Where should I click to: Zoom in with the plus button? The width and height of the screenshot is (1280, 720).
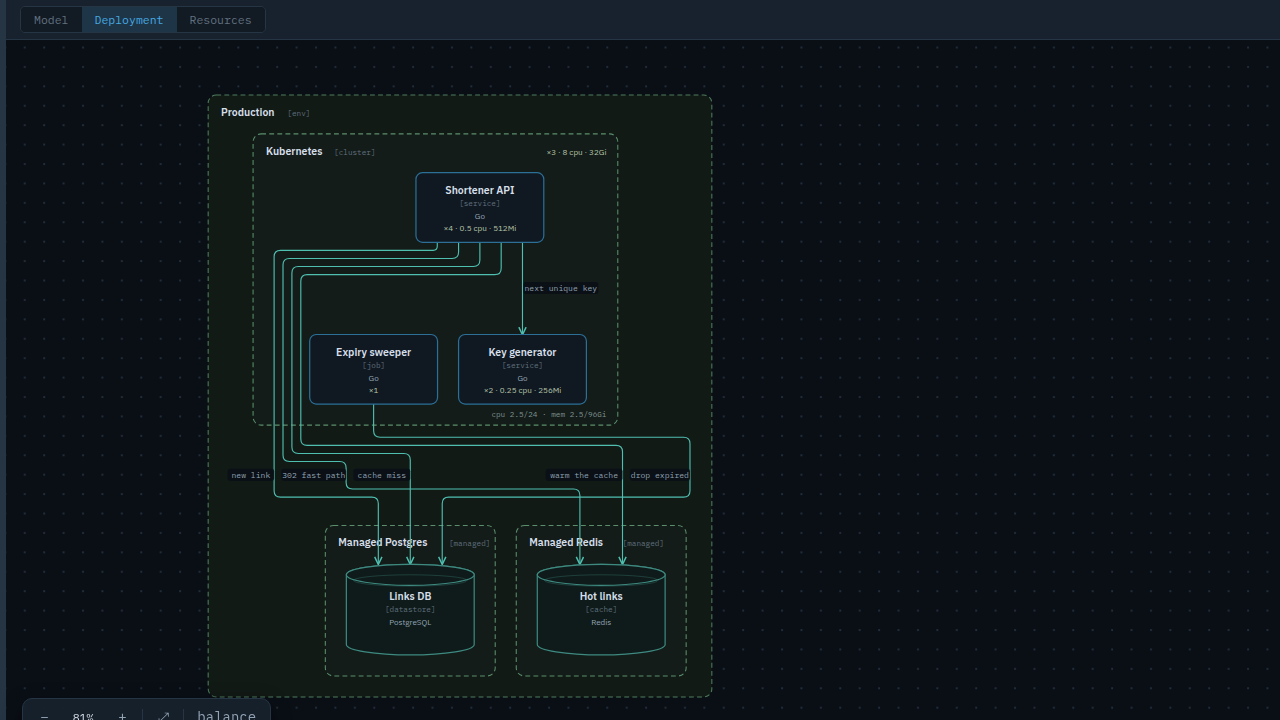[x=122, y=716]
